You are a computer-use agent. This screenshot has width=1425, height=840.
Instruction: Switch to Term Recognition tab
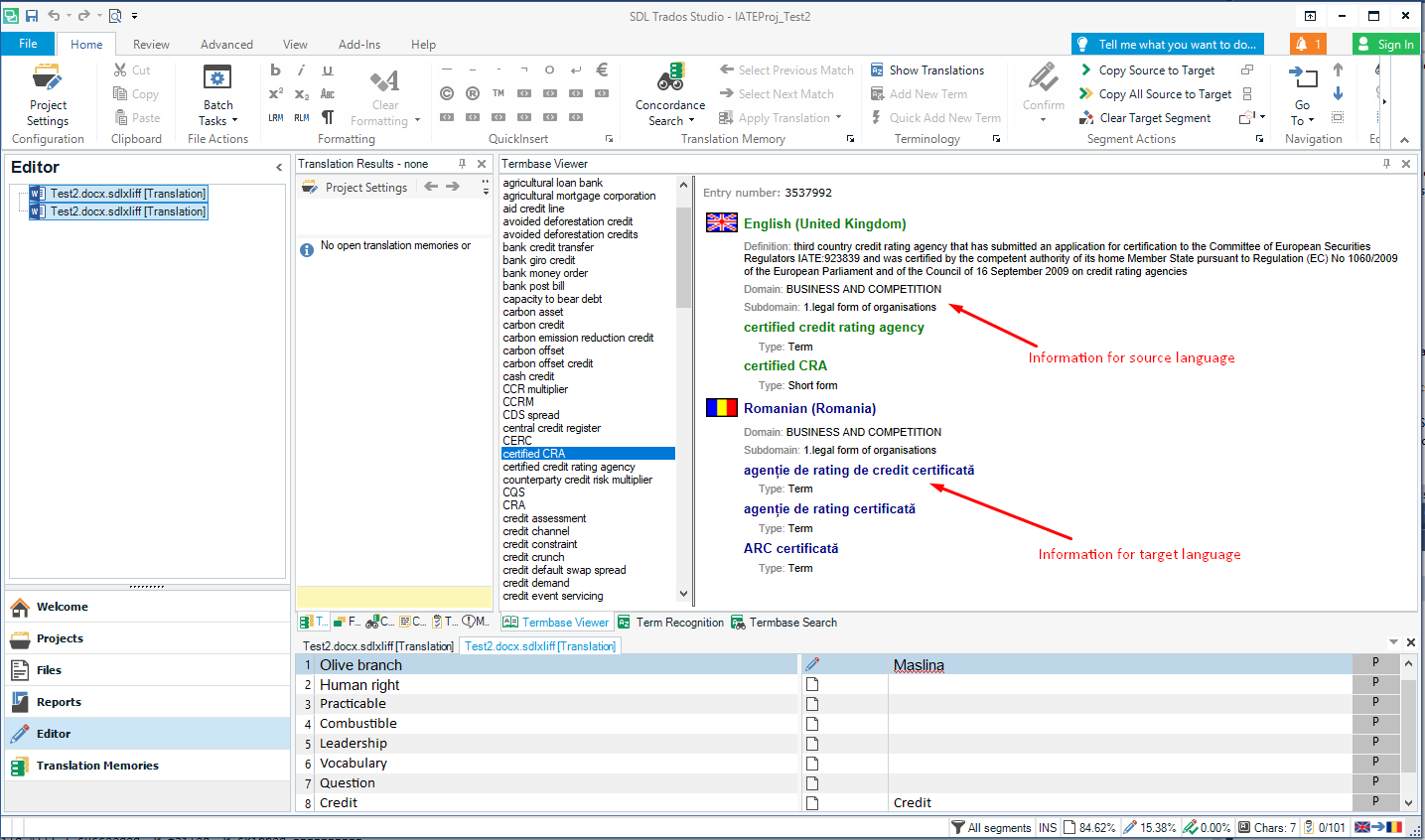tap(671, 623)
